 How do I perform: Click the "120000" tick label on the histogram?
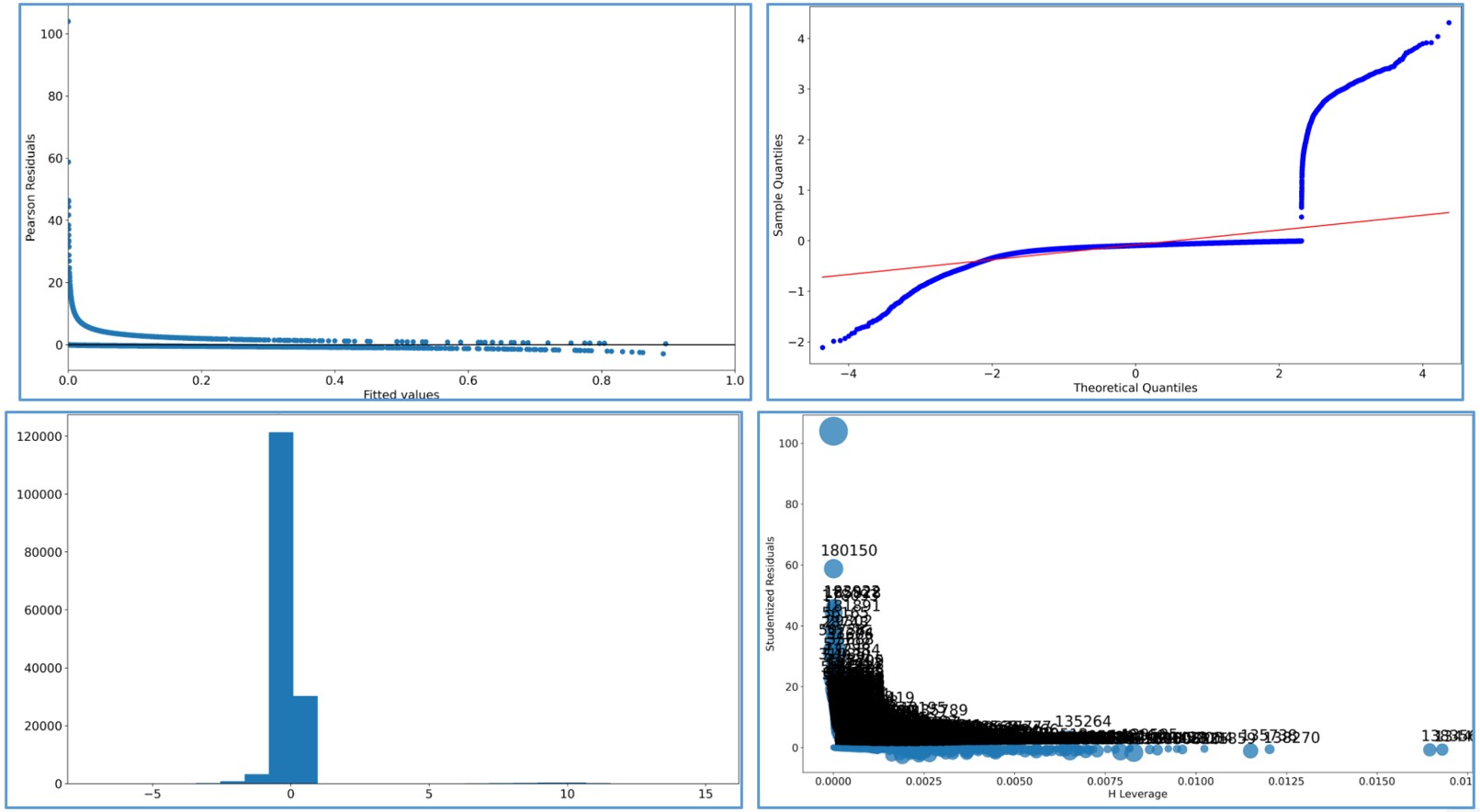(40, 436)
